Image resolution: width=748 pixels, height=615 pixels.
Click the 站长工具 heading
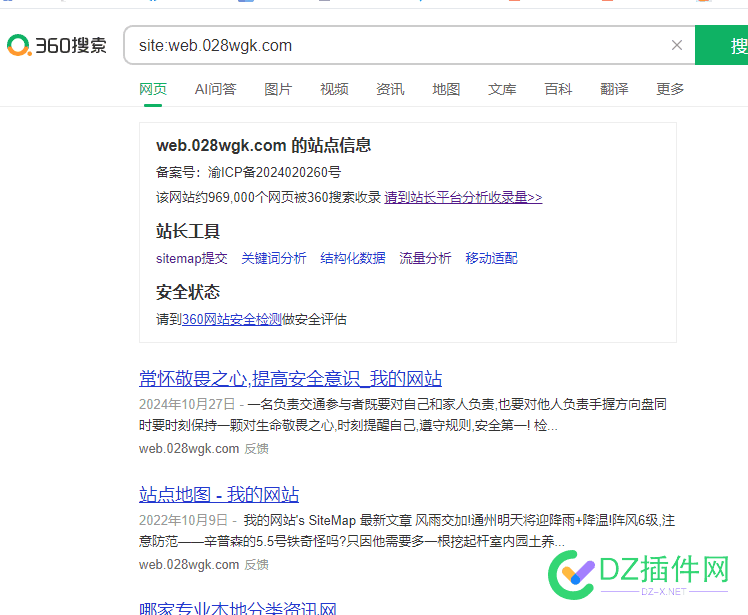point(188,231)
